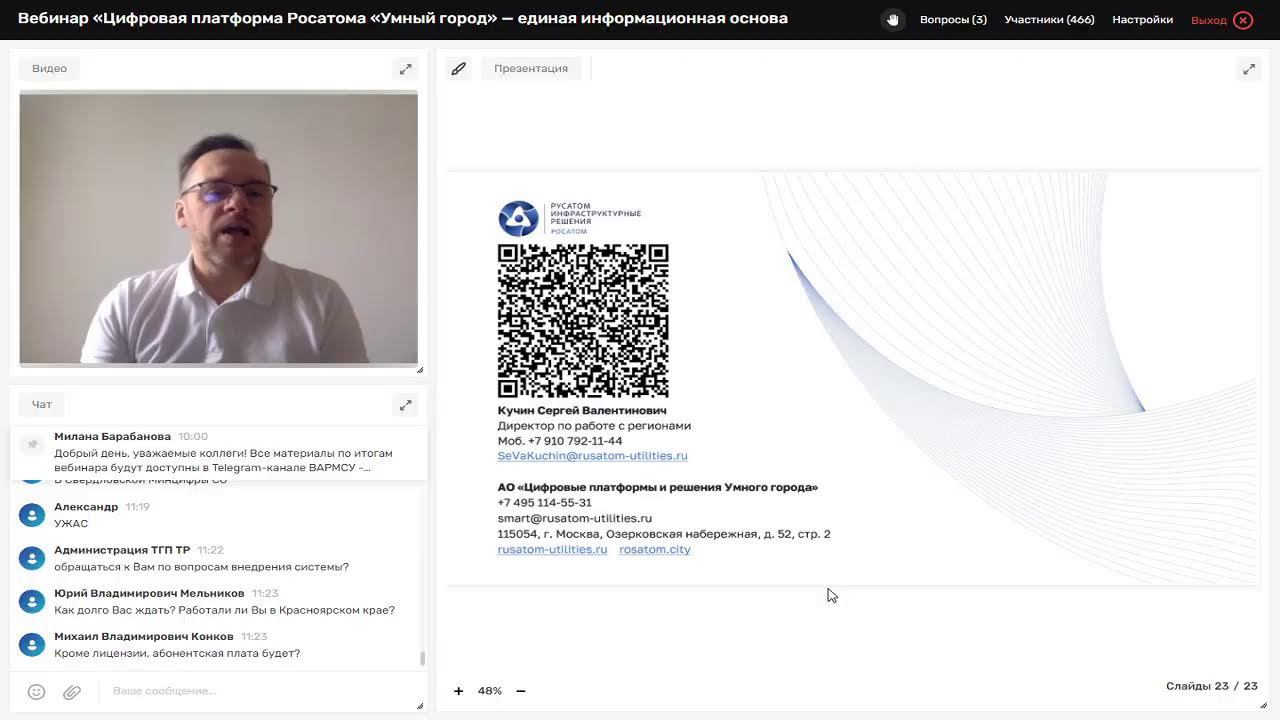Screen dimensions: 1280x720
Task: Click the Выход exit link
Action: [x=1208, y=20]
